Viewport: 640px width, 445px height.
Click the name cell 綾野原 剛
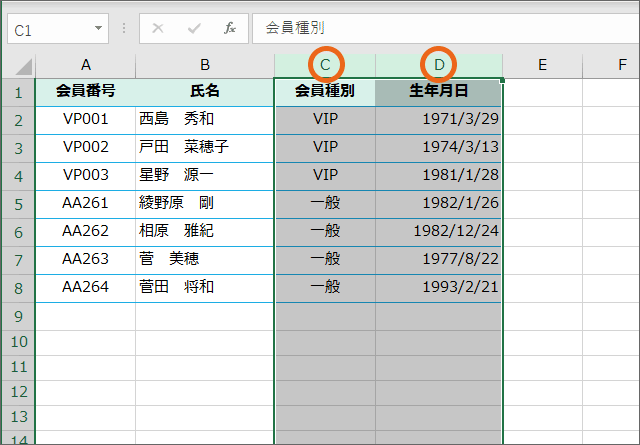pyautogui.click(x=205, y=205)
